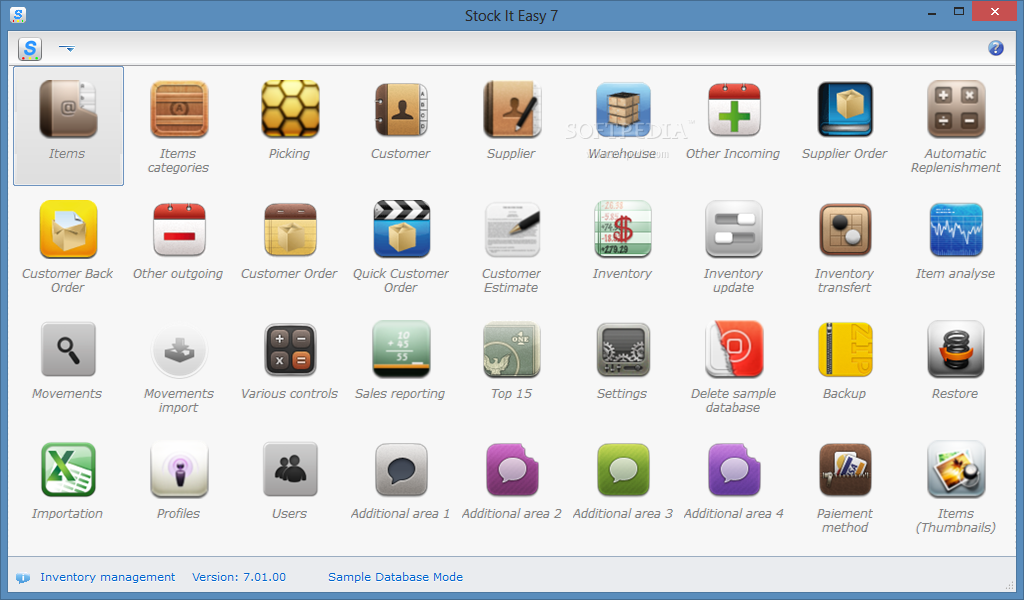
Task: Open the Settings module
Action: (623, 349)
